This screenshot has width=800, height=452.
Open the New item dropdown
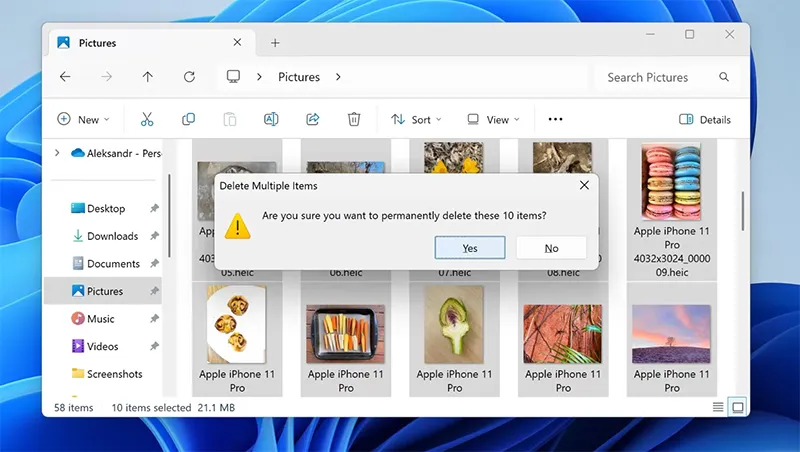click(83, 119)
